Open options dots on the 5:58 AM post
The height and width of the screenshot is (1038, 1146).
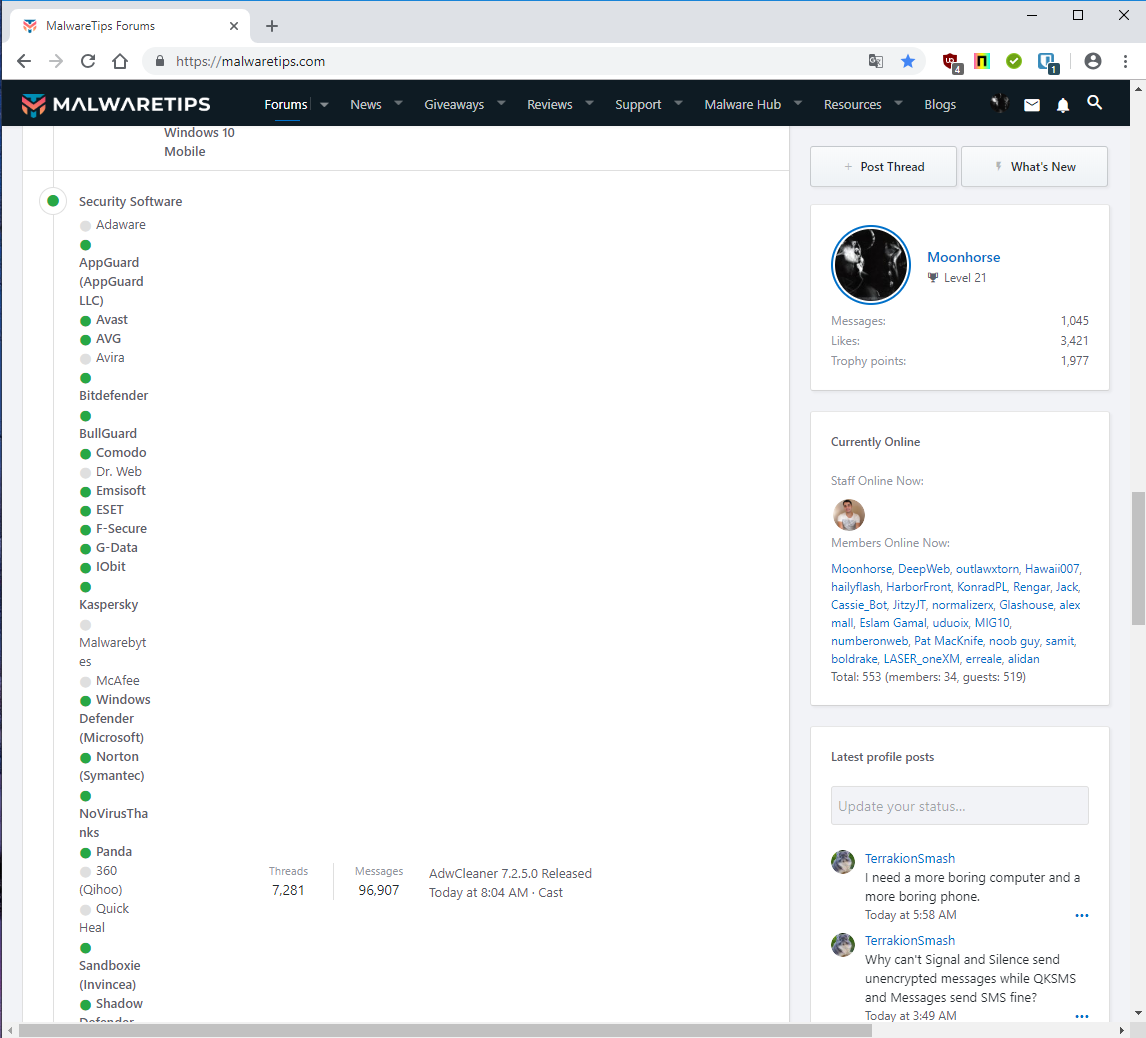pyautogui.click(x=1082, y=916)
